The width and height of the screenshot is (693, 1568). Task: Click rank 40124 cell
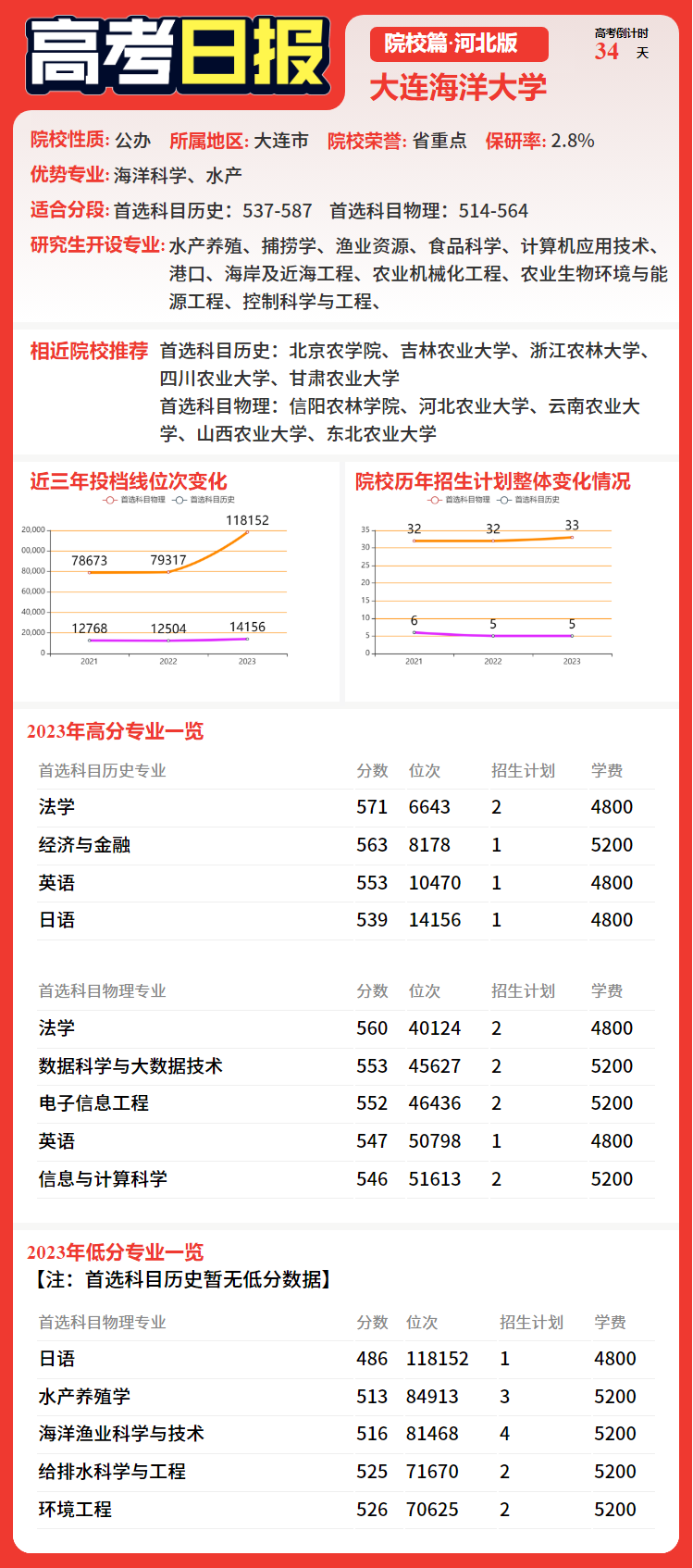[435, 1028]
